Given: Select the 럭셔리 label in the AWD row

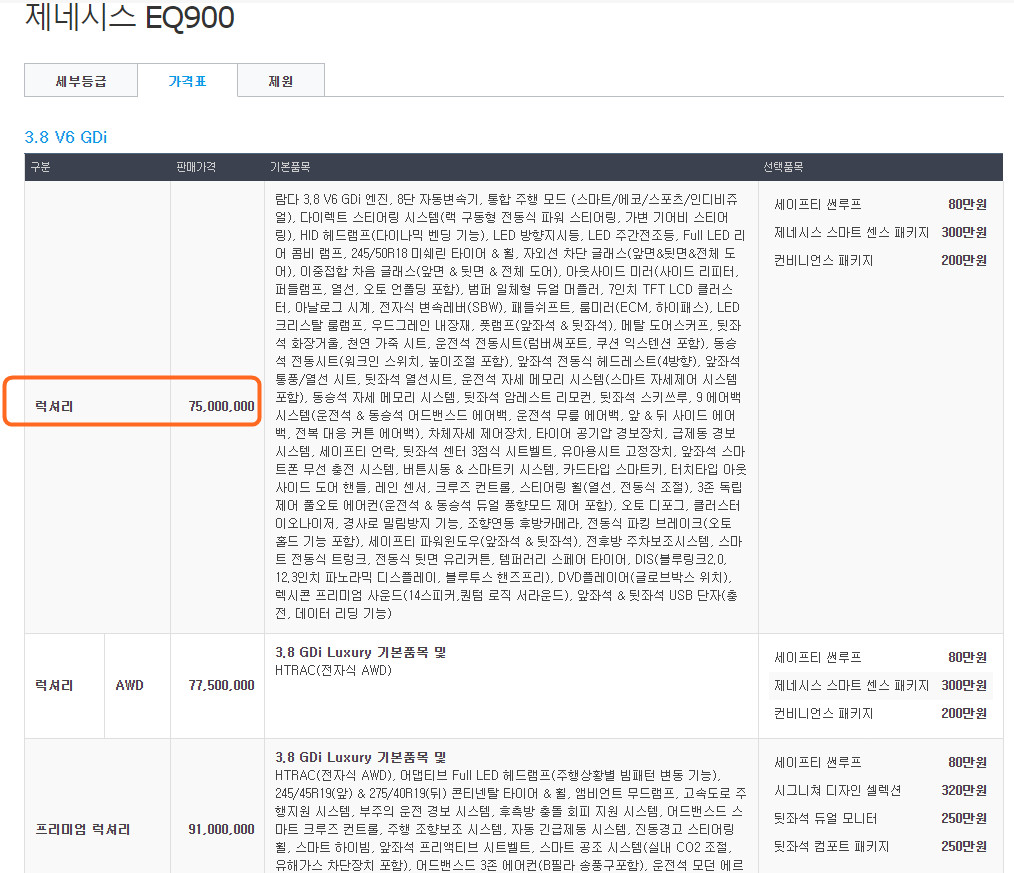Looking at the screenshot, I should click(54, 685).
